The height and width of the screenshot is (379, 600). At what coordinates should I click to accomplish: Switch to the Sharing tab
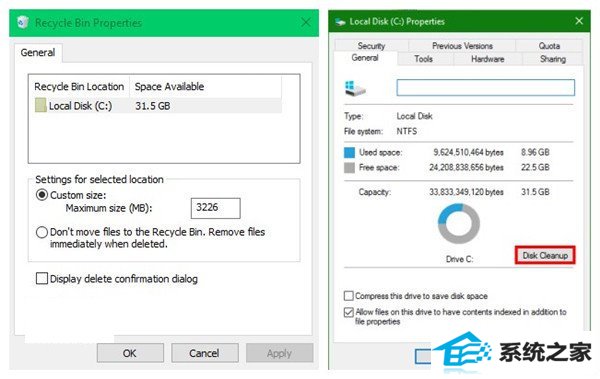[x=553, y=59]
